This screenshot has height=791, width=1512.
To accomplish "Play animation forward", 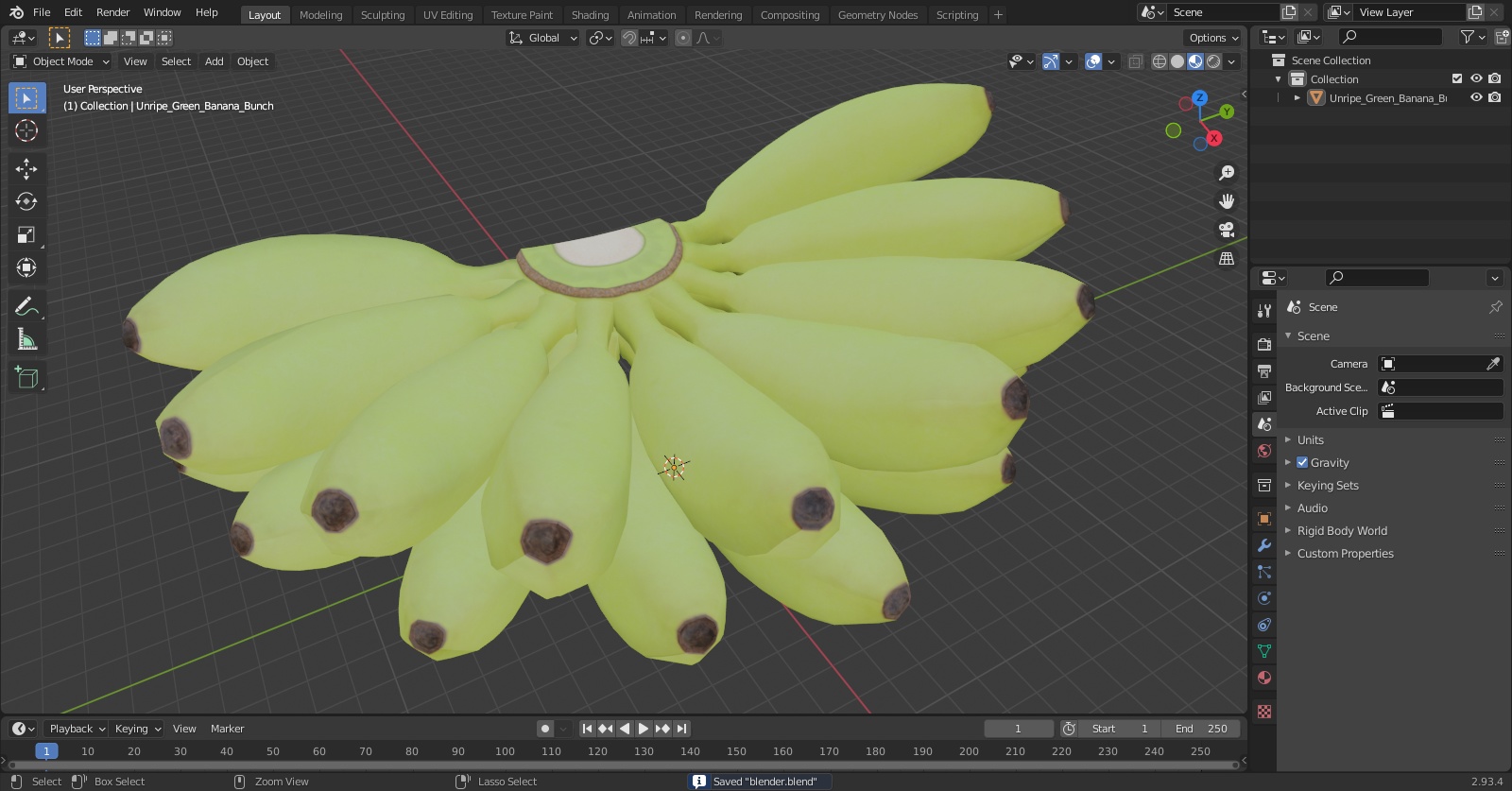I will (644, 729).
